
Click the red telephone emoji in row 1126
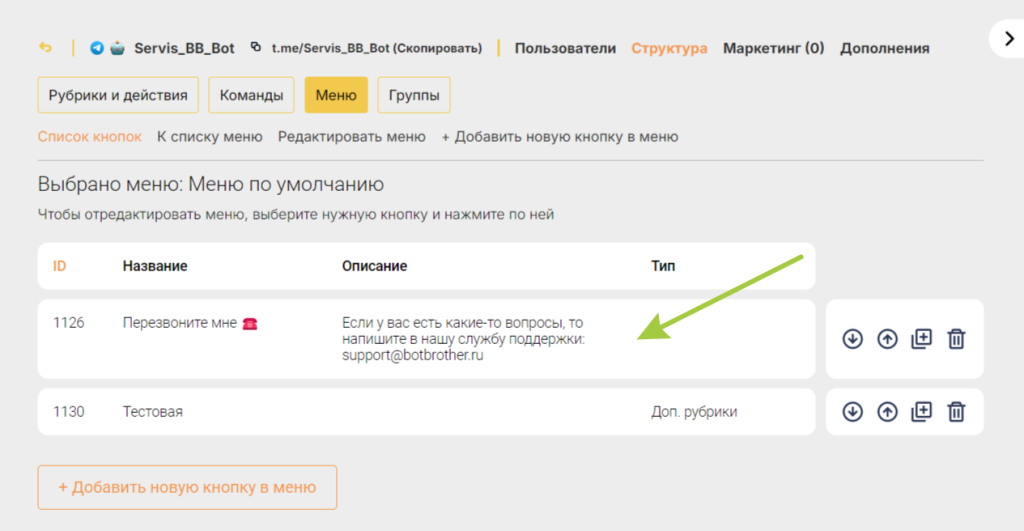pyautogui.click(x=250, y=323)
